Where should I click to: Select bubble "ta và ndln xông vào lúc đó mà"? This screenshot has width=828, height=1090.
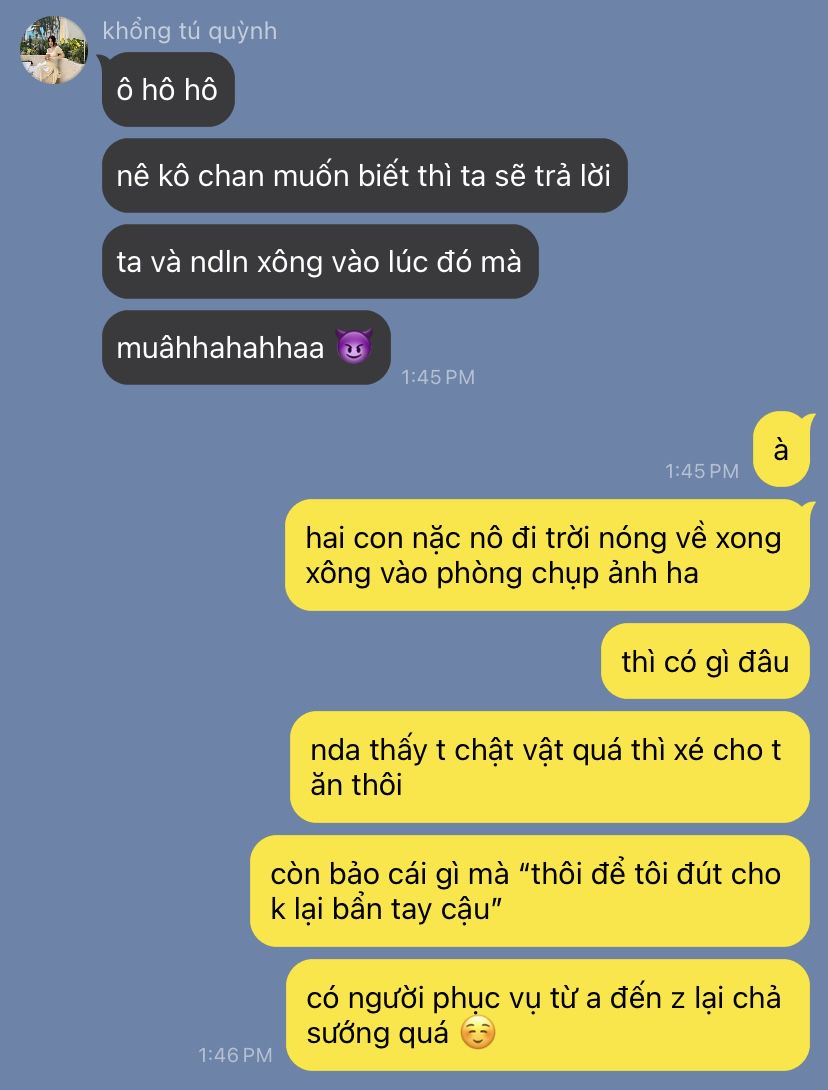pos(320,261)
